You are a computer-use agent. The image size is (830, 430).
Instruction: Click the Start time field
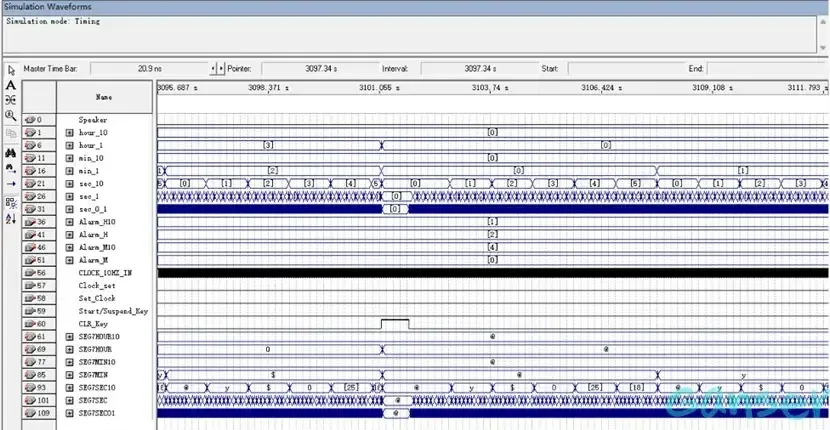615,69
